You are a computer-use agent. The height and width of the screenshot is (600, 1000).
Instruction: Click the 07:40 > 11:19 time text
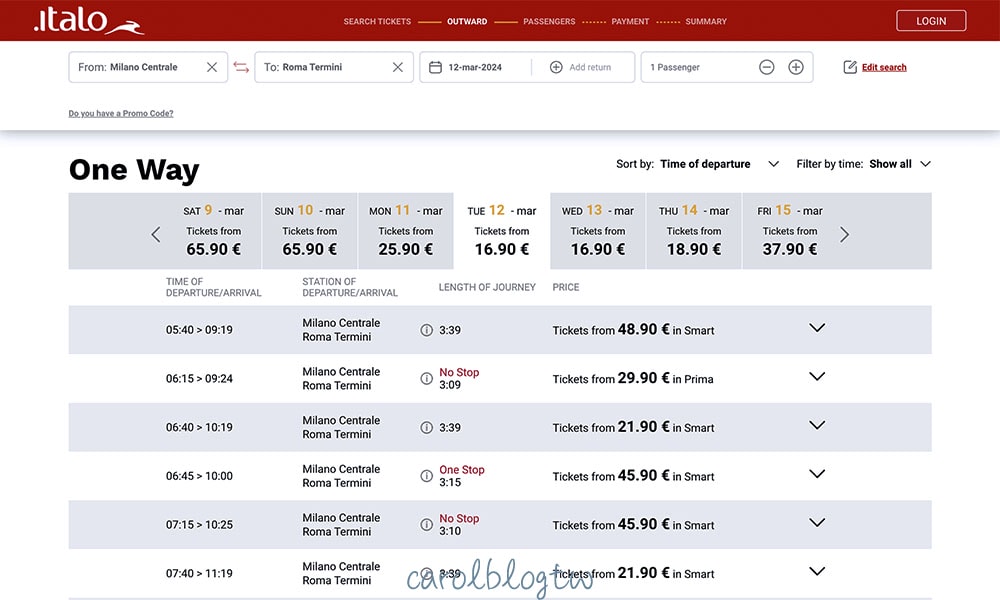click(x=199, y=573)
